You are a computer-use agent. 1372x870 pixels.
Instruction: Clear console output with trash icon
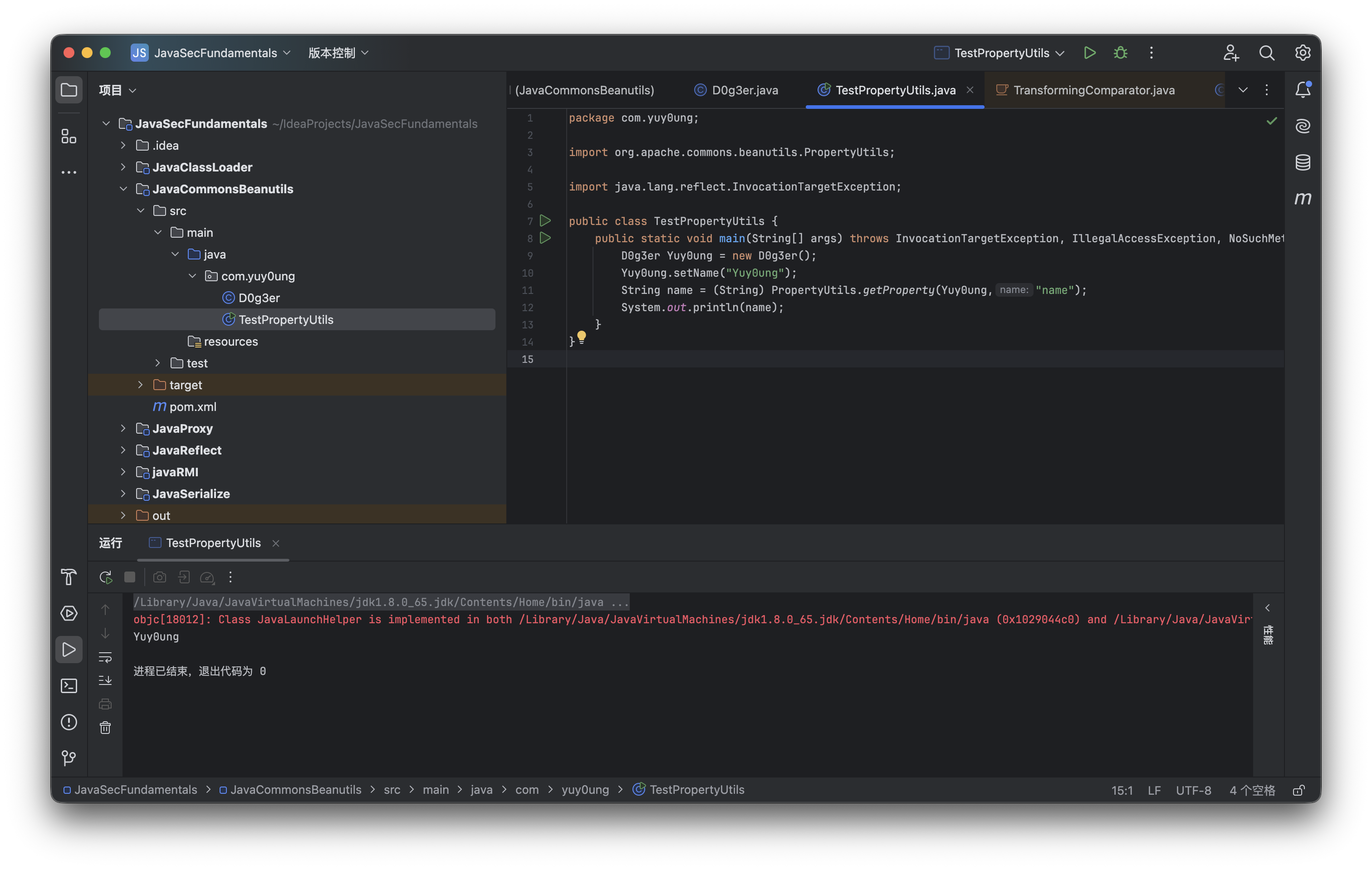coord(105,728)
